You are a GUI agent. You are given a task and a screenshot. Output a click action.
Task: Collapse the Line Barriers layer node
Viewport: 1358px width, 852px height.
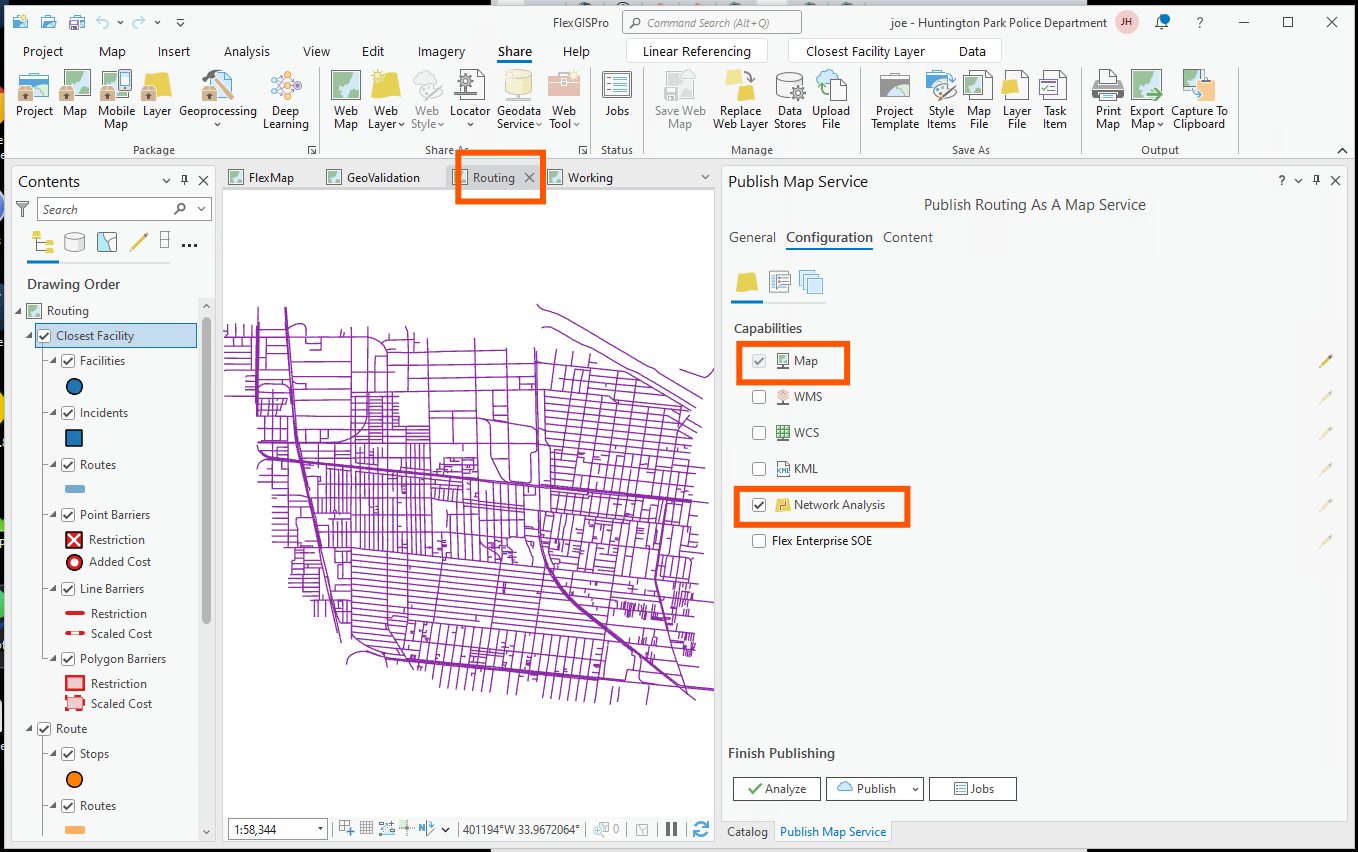(53, 589)
